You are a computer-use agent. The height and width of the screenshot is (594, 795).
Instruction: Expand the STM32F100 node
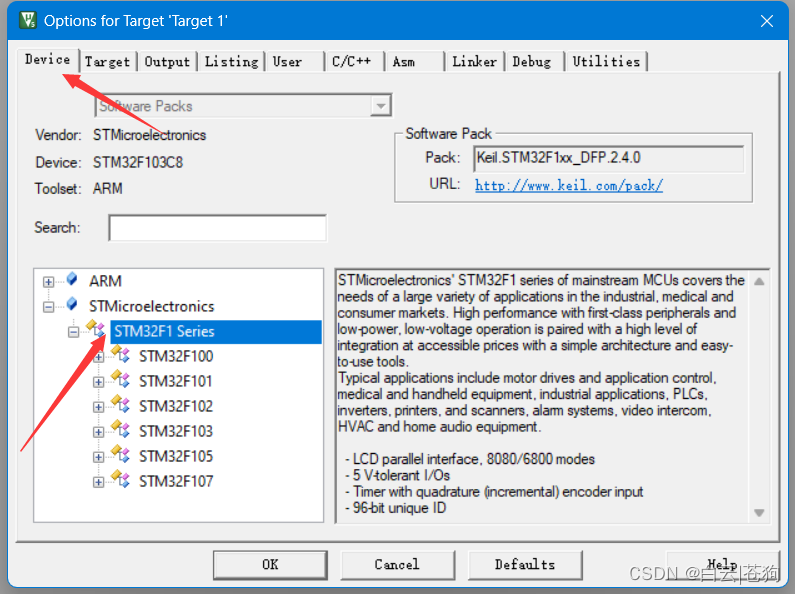[x=99, y=357]
